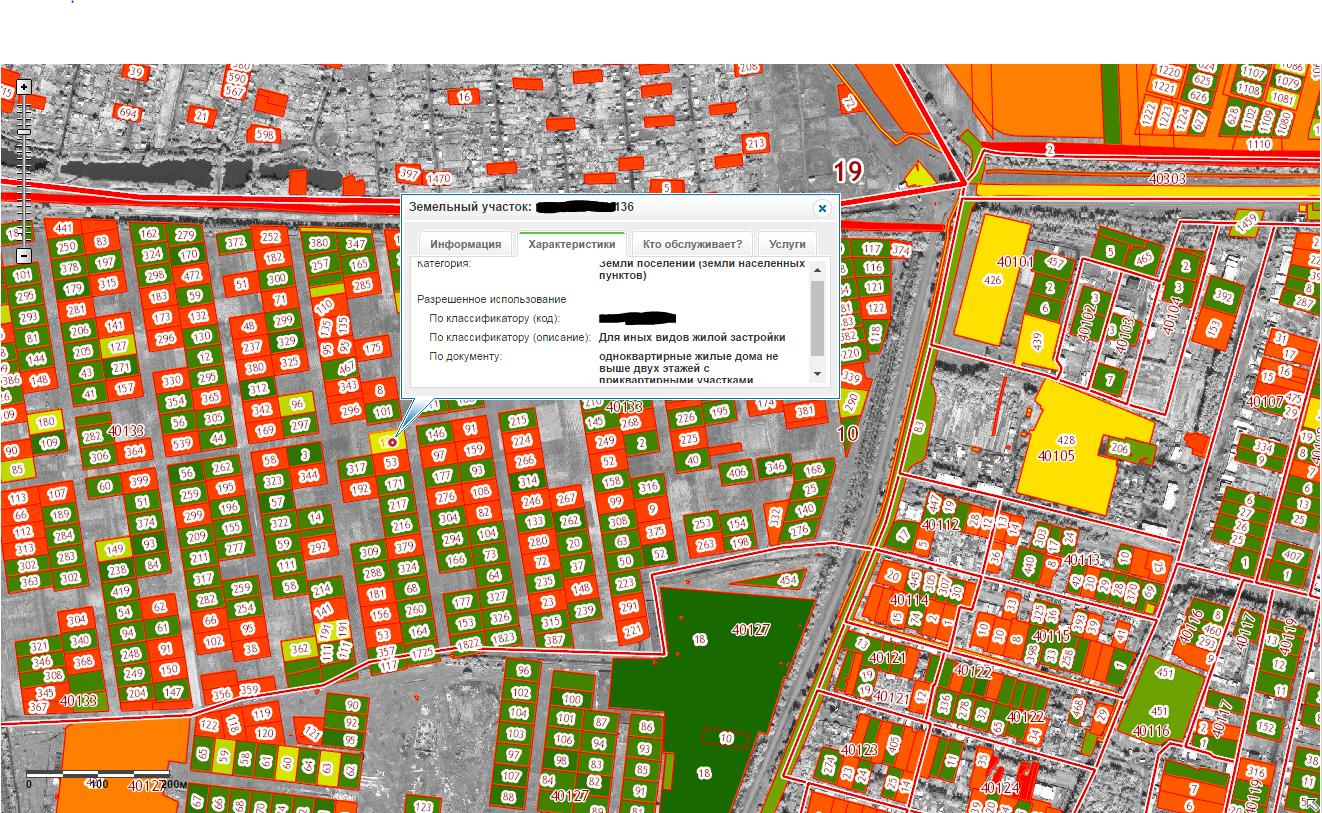1322x813 pixels.
Task: Click the Разрешенное использование heading
Action: tap(491, 299)
